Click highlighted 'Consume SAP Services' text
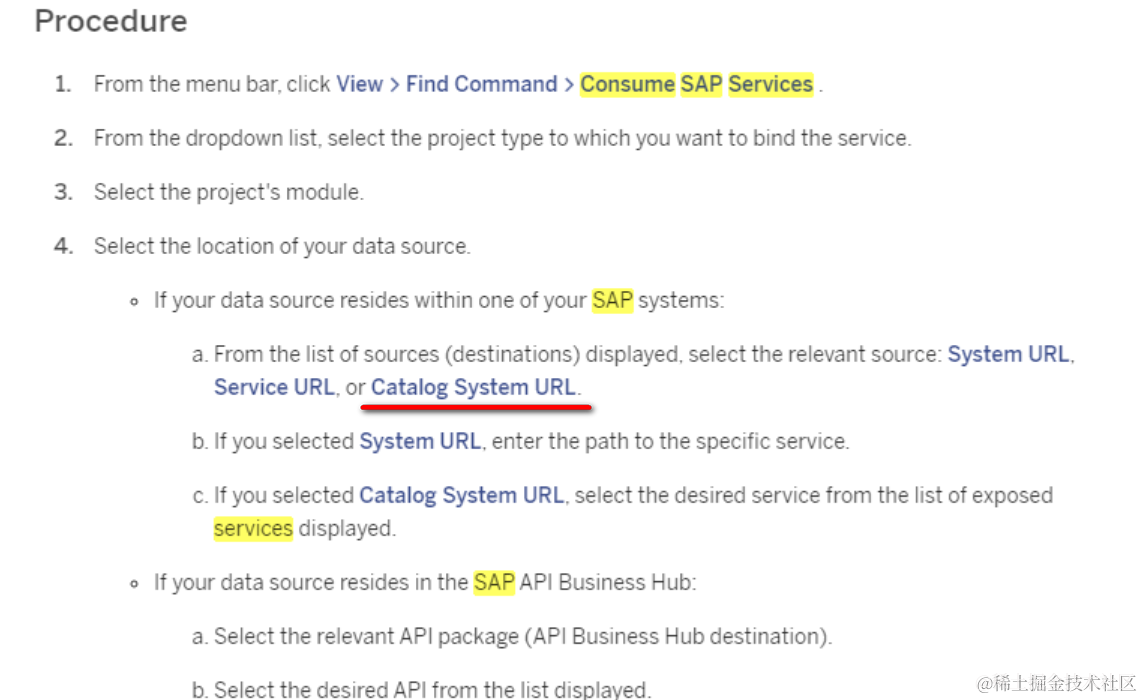Image resolution: width=1143 pixels, height=700 pixels. [696, 84]
